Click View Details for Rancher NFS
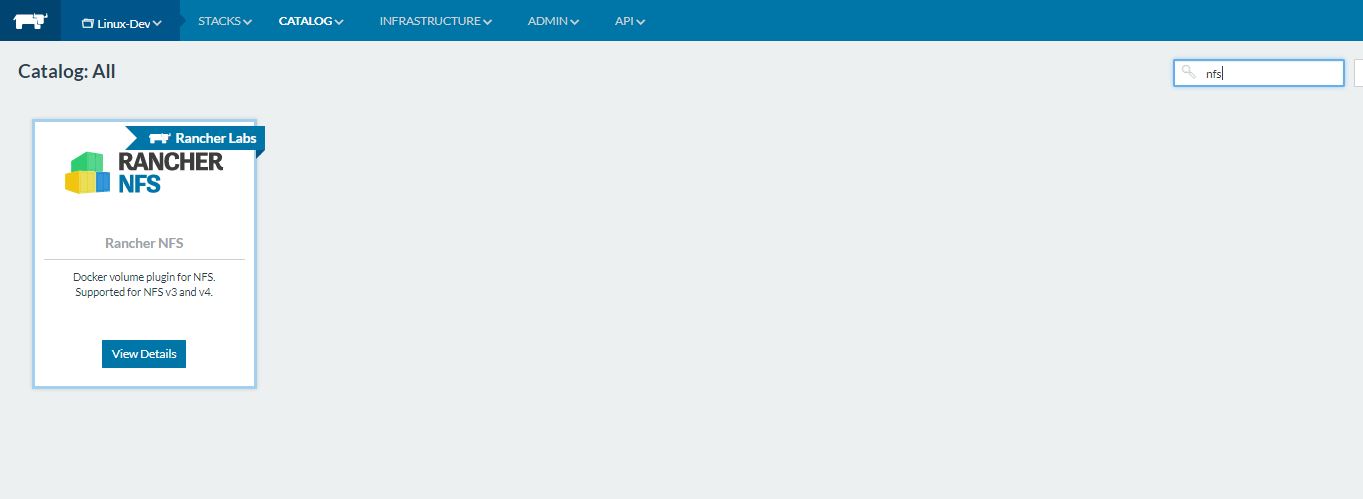The image size is (1363, 499). coord(144,354)
